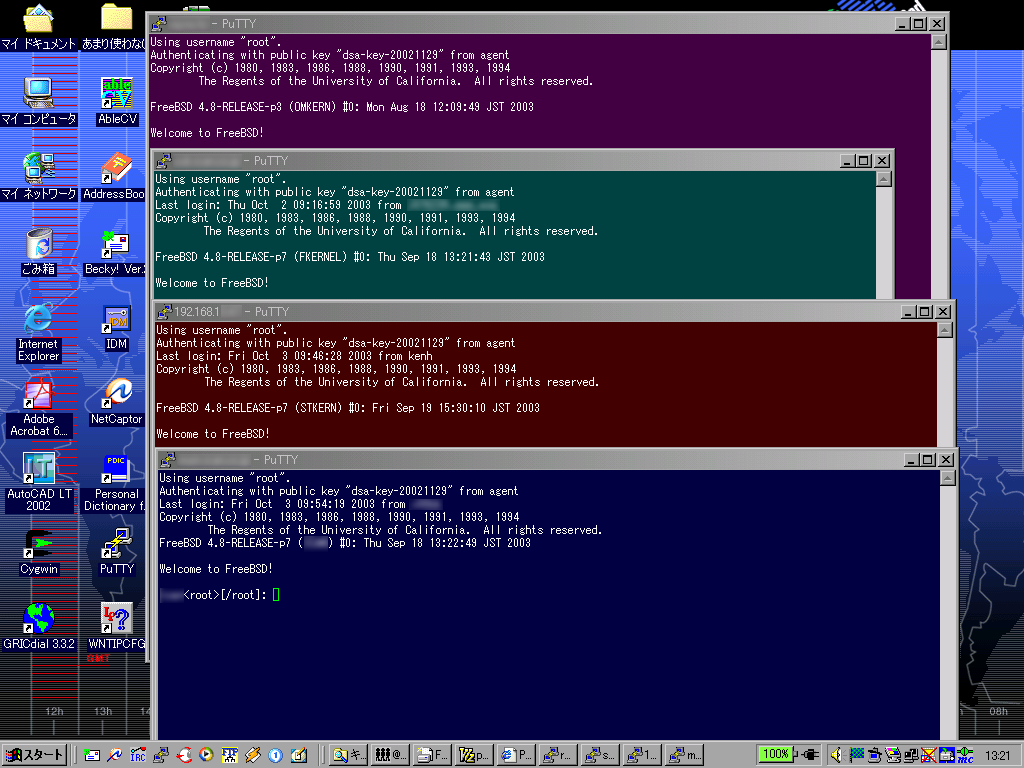Click scroll-up arrow in the purple PuTTY window
Image resolution: width=1024 pixels, height=768 pixels.
point(938,42)
